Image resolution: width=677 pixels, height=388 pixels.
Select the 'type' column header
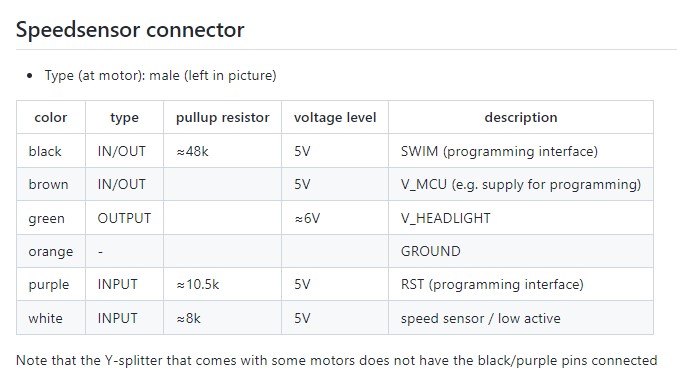124,117
